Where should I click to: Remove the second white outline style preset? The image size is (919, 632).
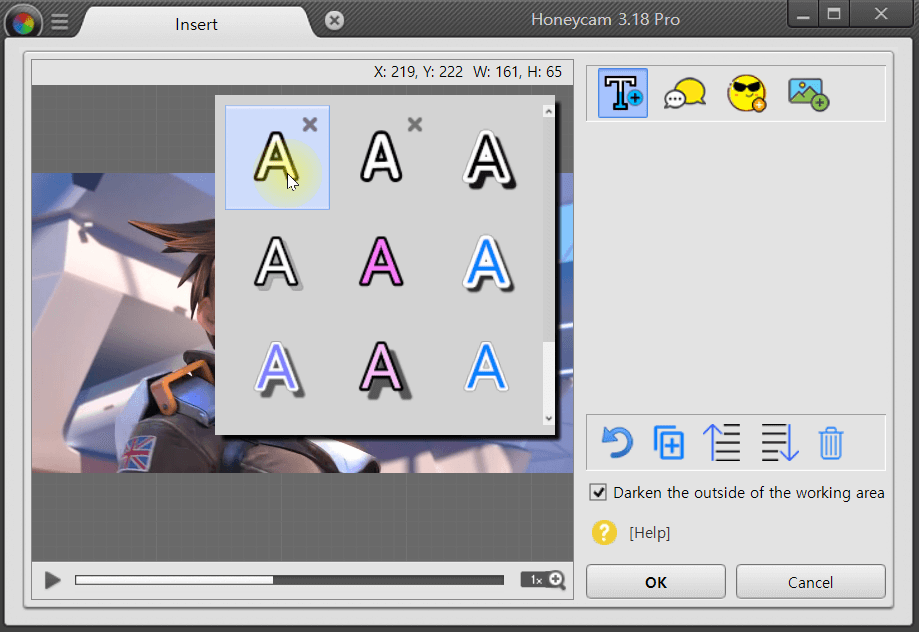click(415, 124)
